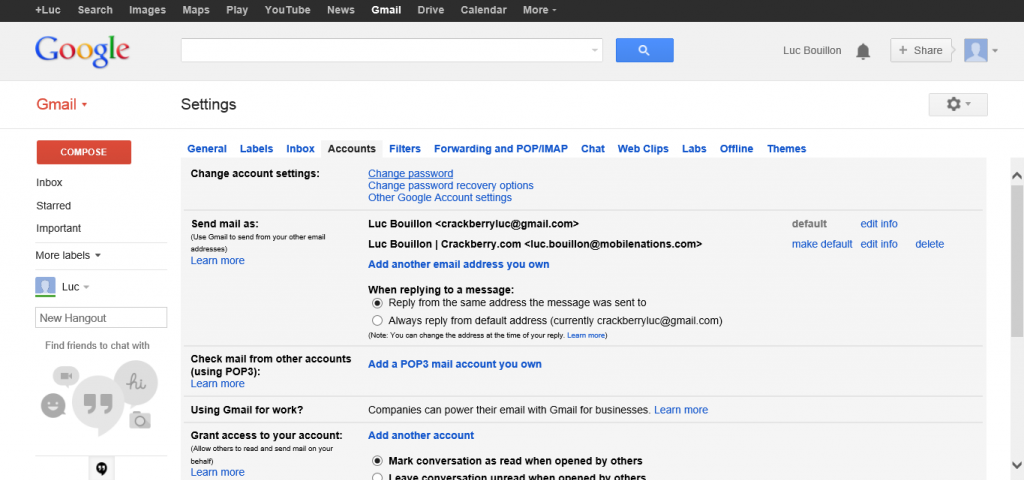Open the settings gear menu
Image resolution: width=1024 pixels, height=480 pixels.
pos(958,104)
